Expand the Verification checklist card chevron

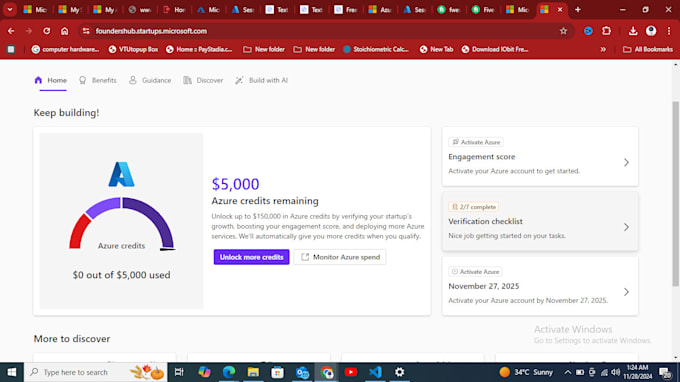point(626,227)
